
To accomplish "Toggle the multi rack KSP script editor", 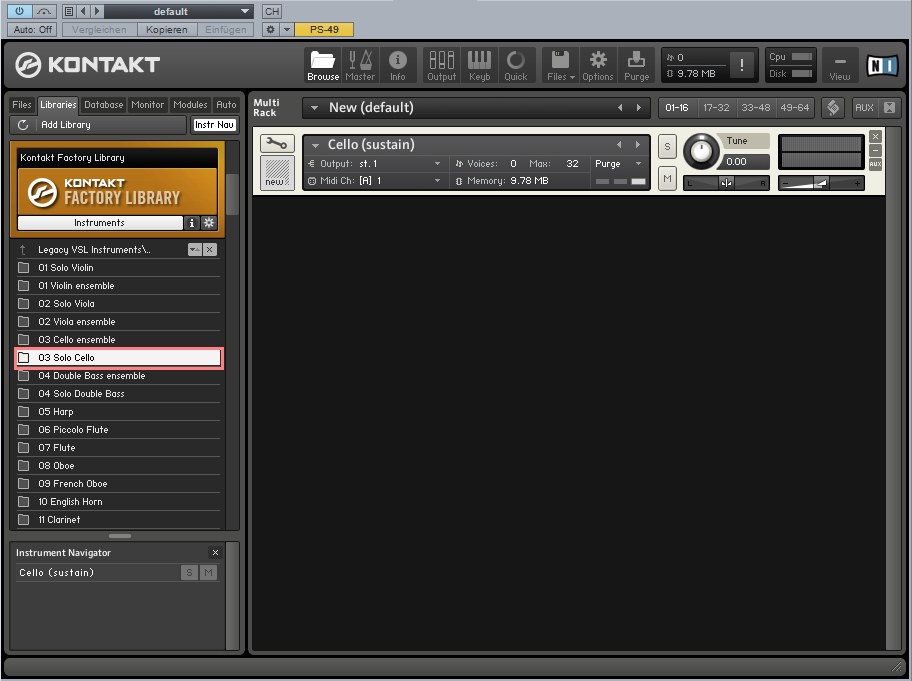I will pos(833,108).
